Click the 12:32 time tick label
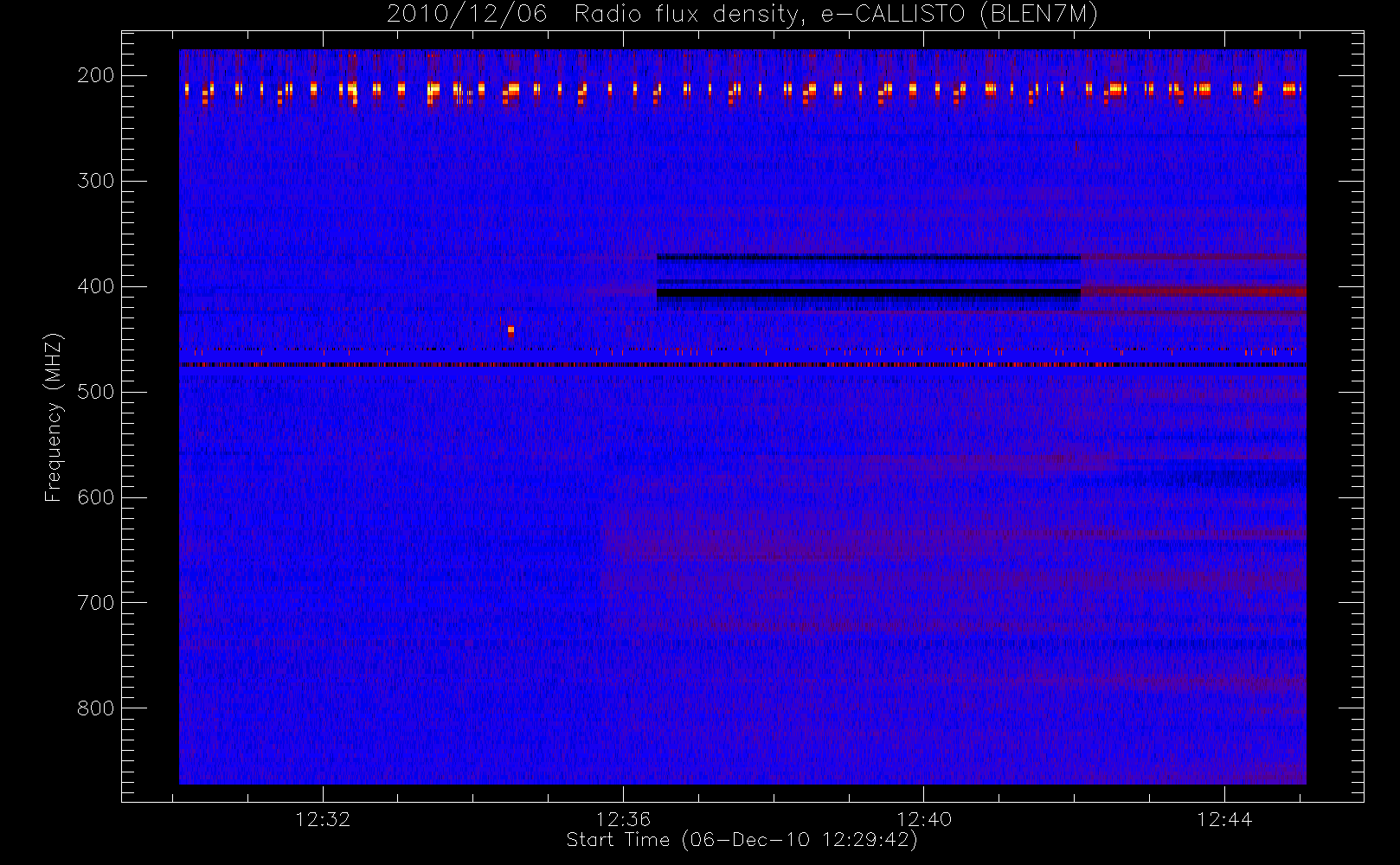1400x865 pixels. point(323,819)
